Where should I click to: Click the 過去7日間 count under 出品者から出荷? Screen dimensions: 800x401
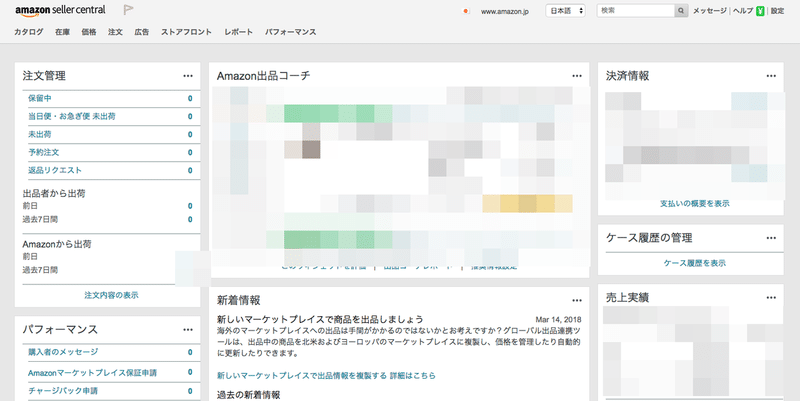pos(190,219)
